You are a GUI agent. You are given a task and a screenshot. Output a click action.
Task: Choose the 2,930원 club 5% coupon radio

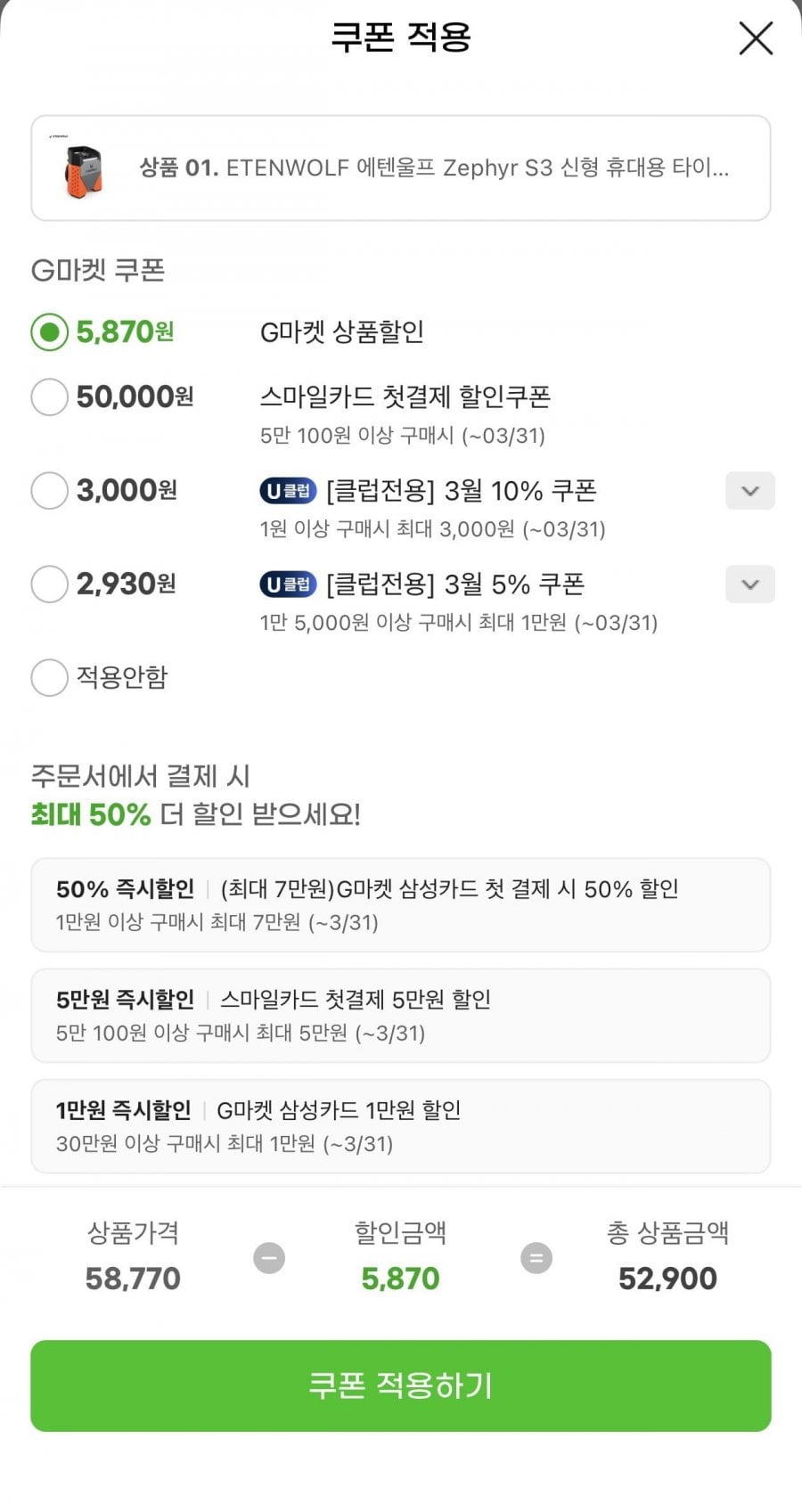tap(49, 584)
